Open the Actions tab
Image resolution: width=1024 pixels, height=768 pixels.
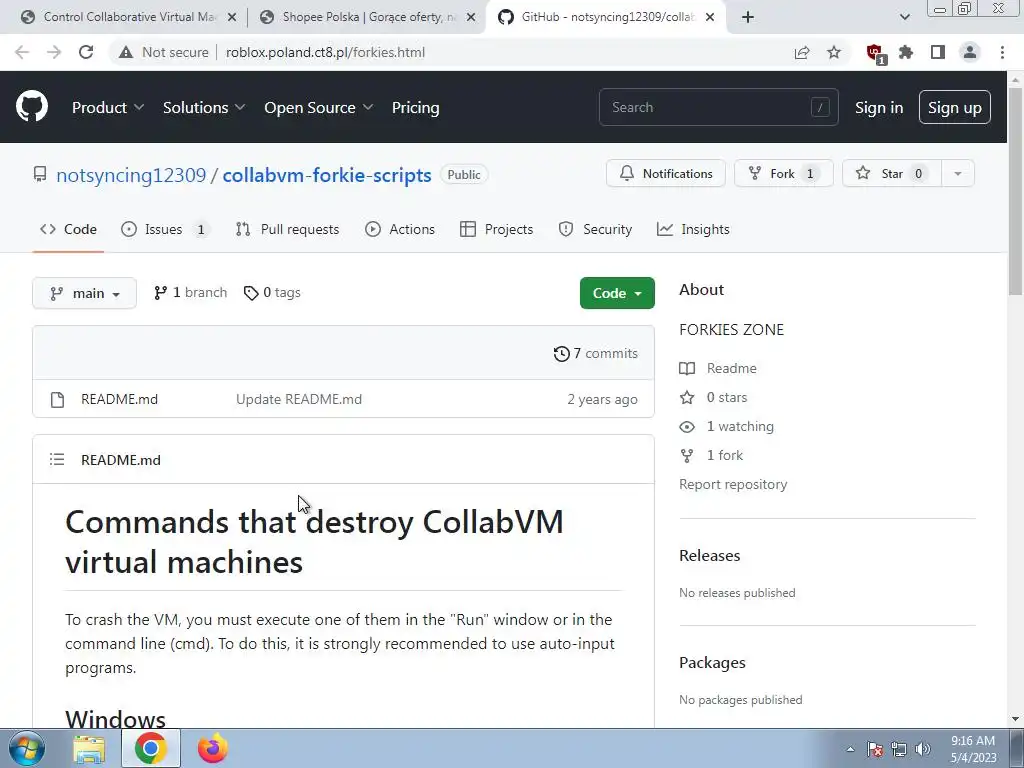[400, 229]
